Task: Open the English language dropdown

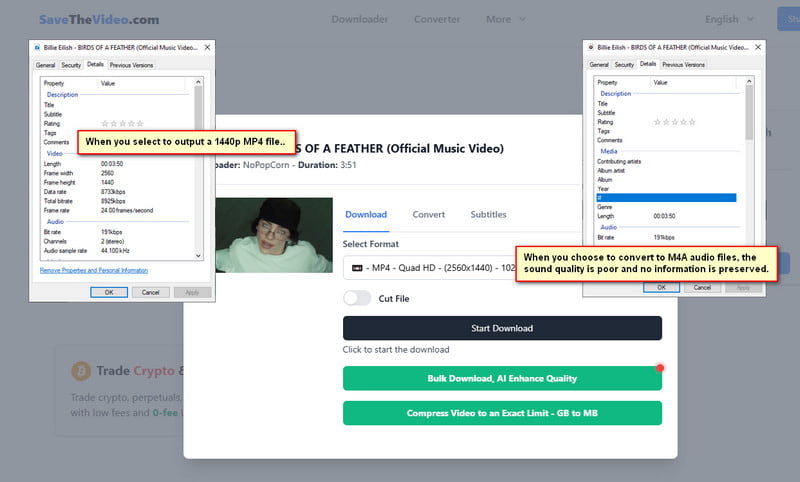Action: (729, 19)
